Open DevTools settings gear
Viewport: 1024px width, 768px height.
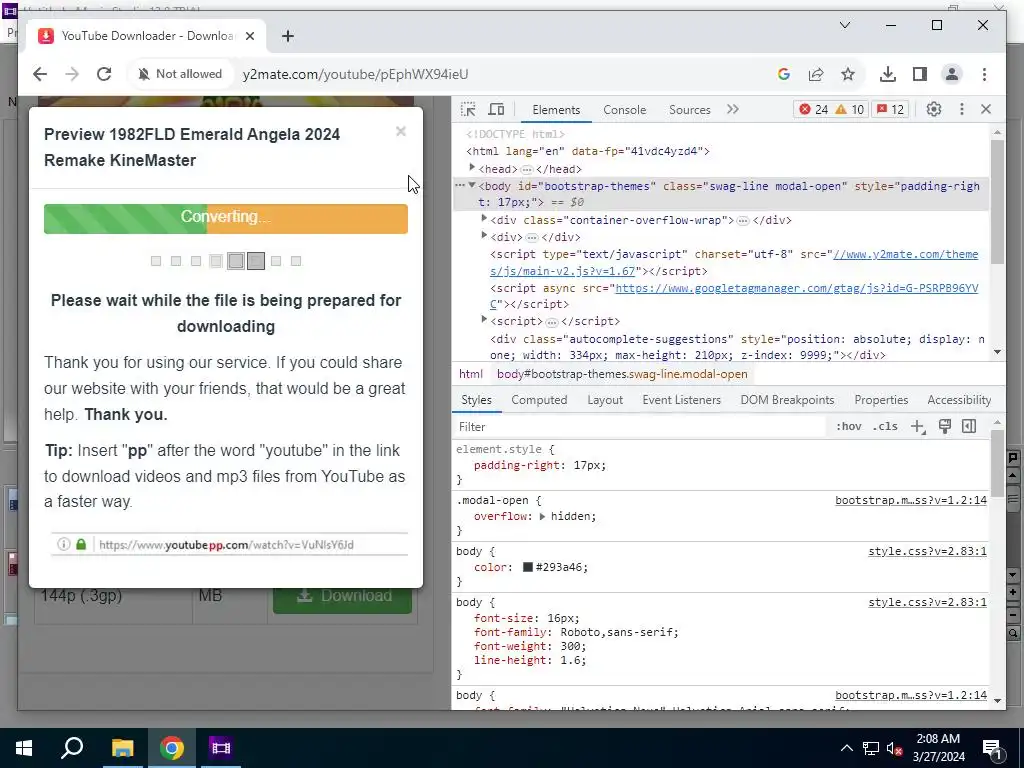(933, 109)
